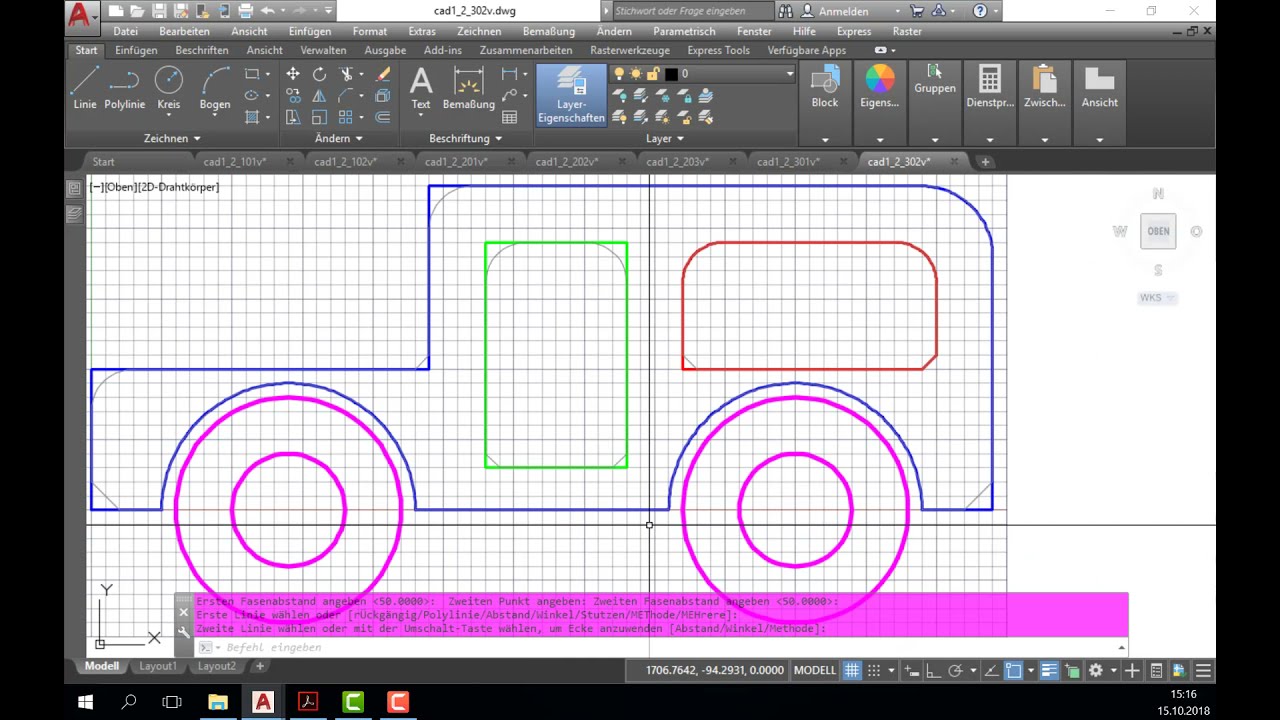Open Layer-Eigenschaften manager
Image resolution: width=1280 pixels, height=720 pixels.
click(x=571, y=95)
